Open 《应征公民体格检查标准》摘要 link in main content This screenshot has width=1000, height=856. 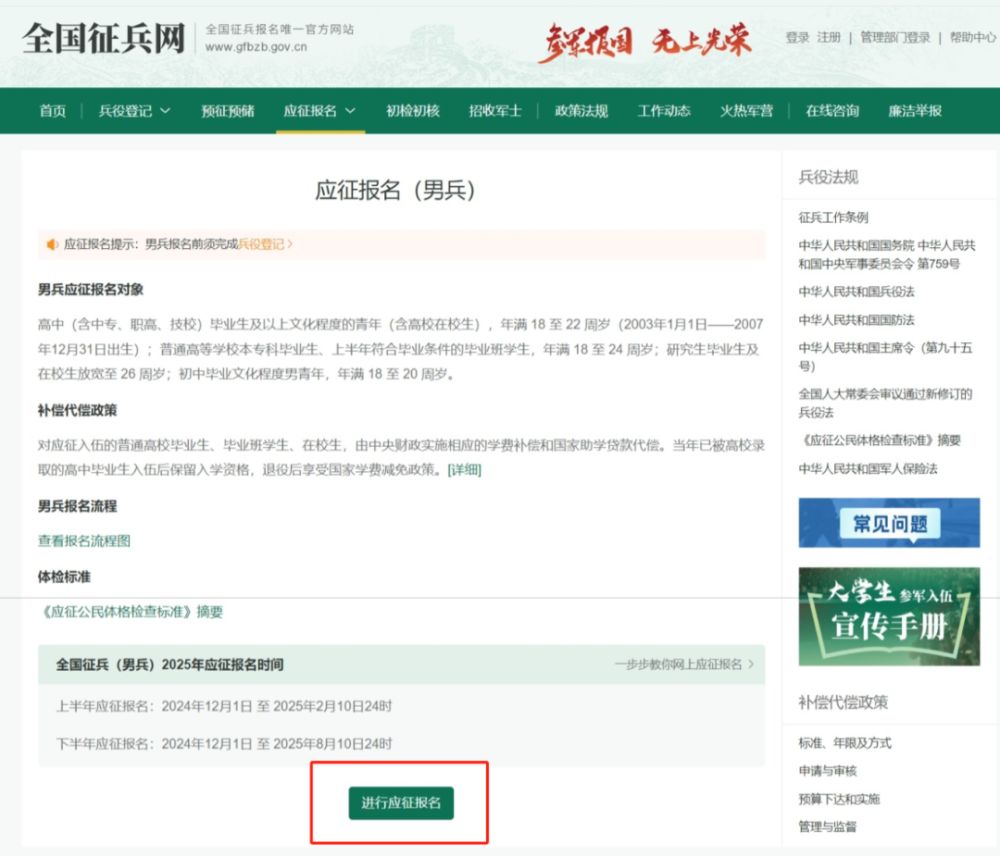[131, 612]
